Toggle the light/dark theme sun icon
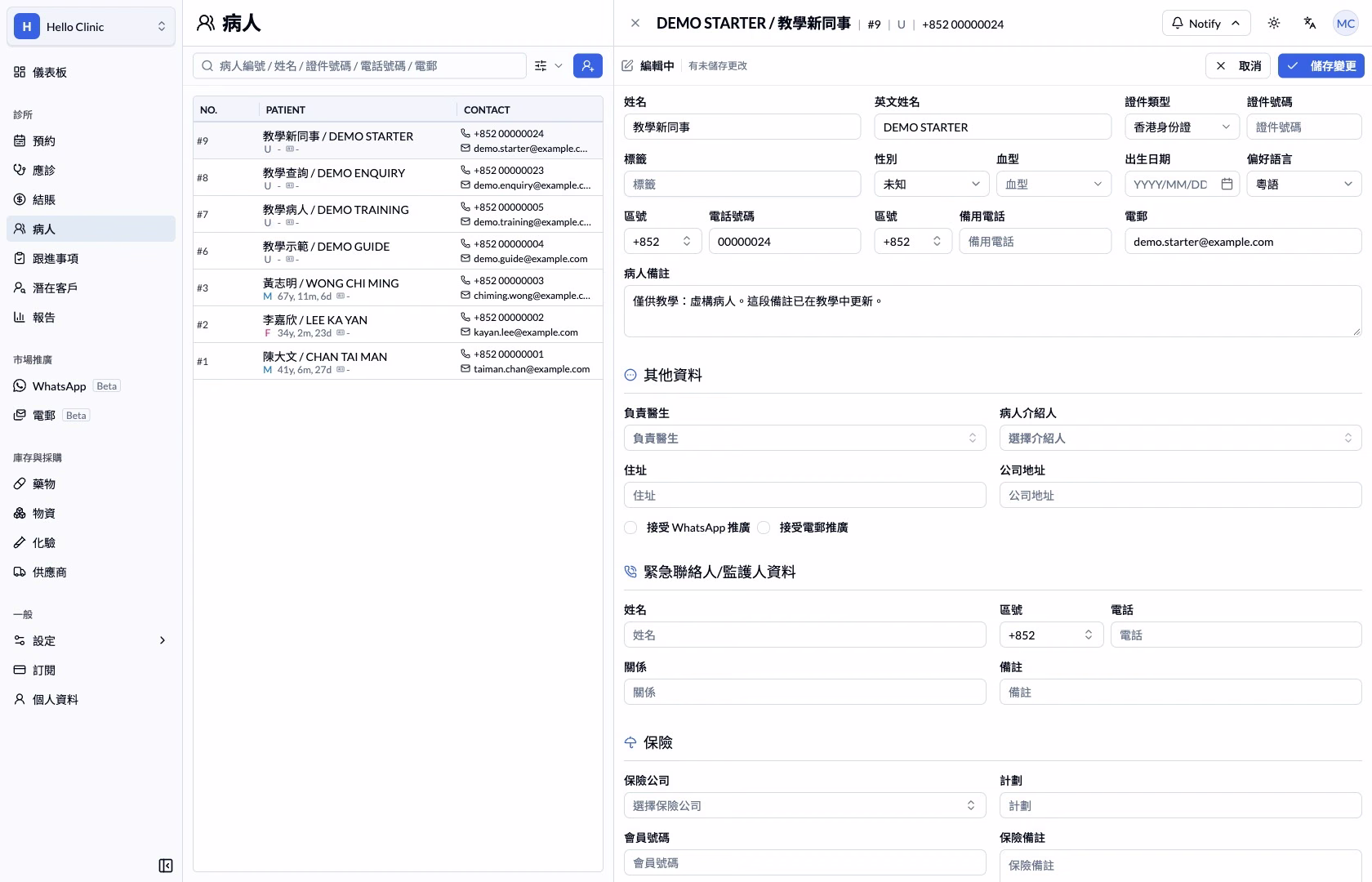Viewport: 1372px width, 882px height. pos(1274,24)
